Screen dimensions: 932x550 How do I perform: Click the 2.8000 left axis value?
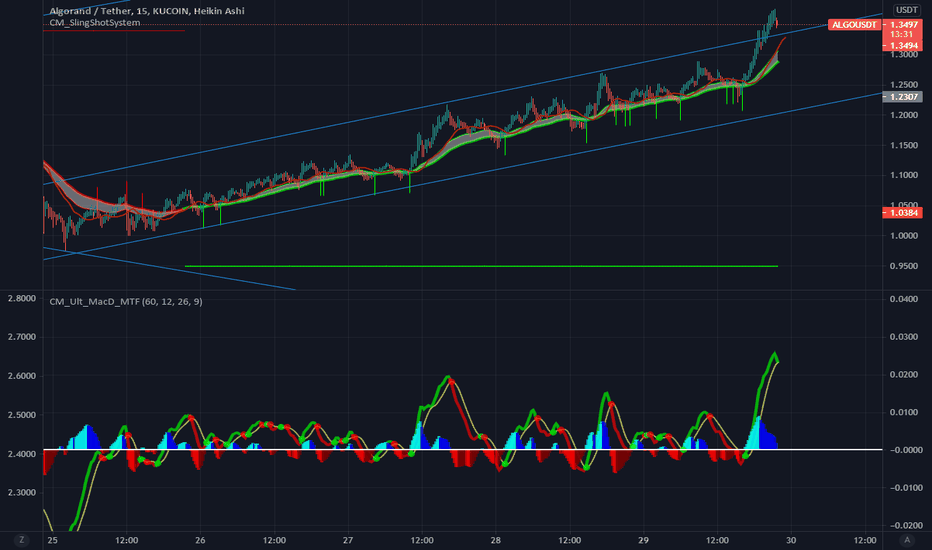tap(21, 298)
